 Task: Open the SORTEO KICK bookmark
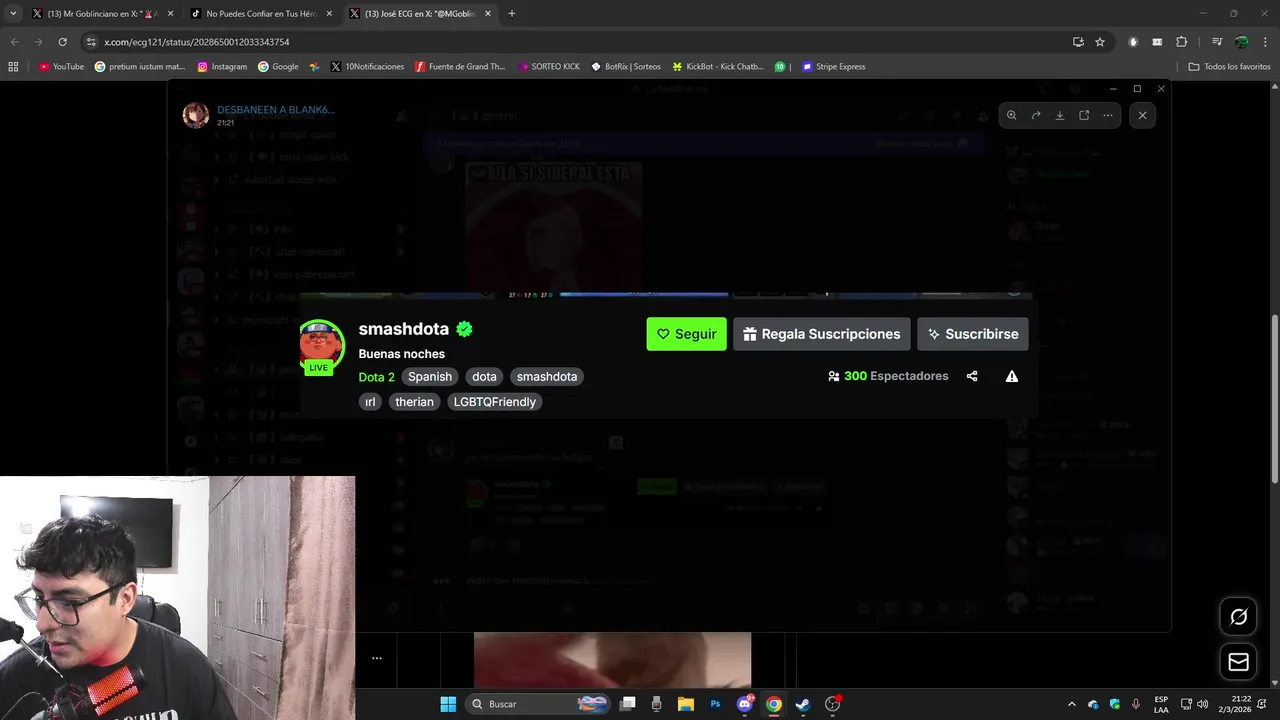[549, 67]
